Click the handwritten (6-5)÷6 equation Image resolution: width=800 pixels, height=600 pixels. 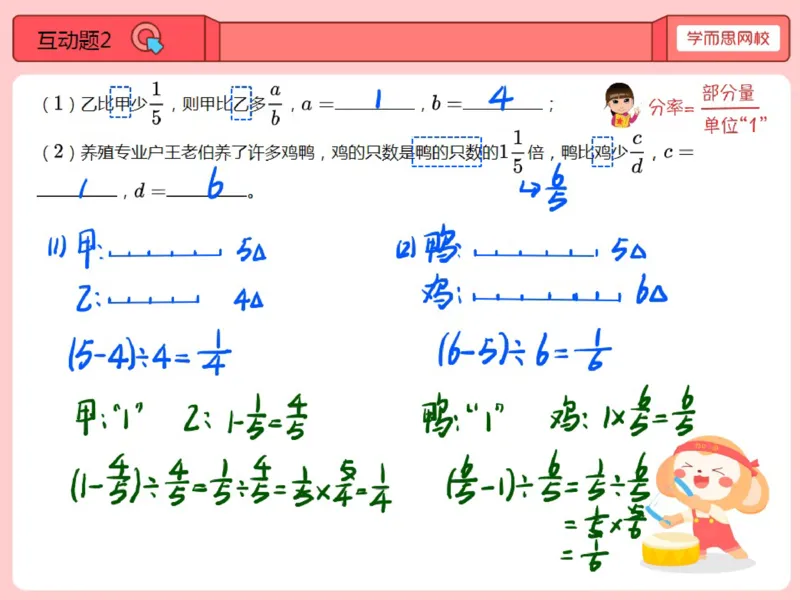pyautogui.click(x=524, y=349)
